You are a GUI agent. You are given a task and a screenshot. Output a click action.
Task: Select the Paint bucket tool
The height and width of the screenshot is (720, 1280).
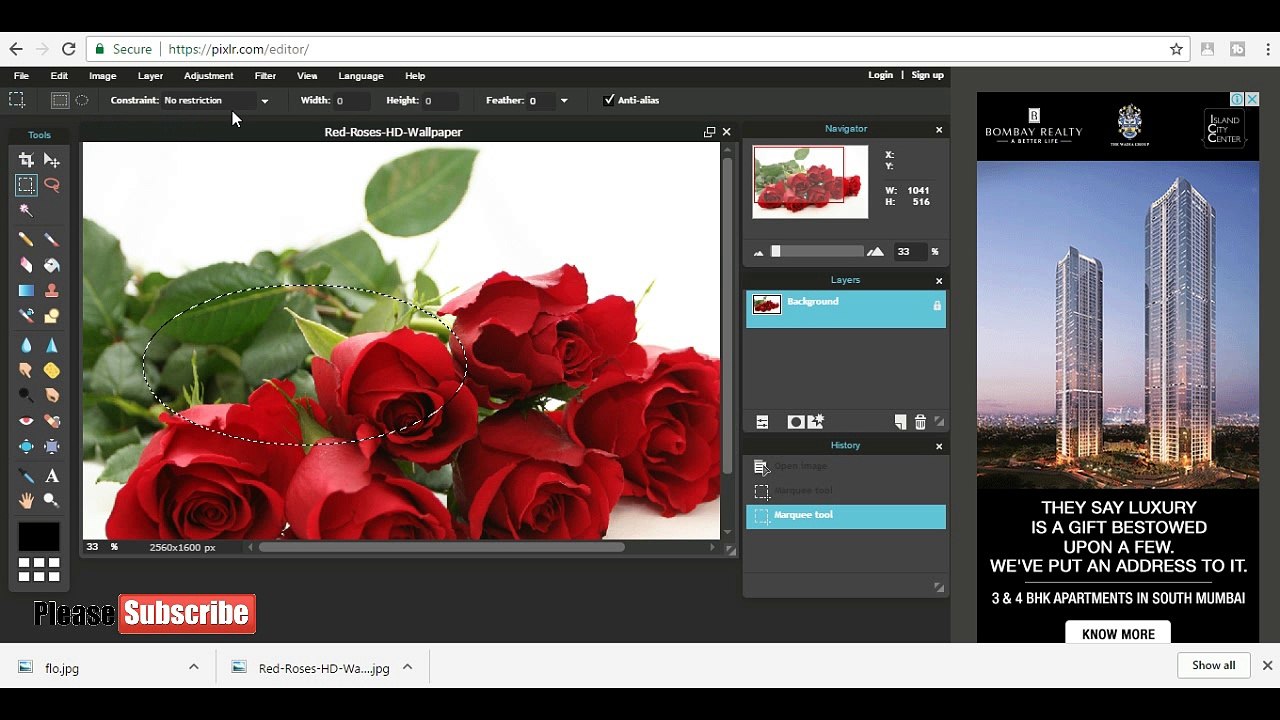click(x=52, y=265)
